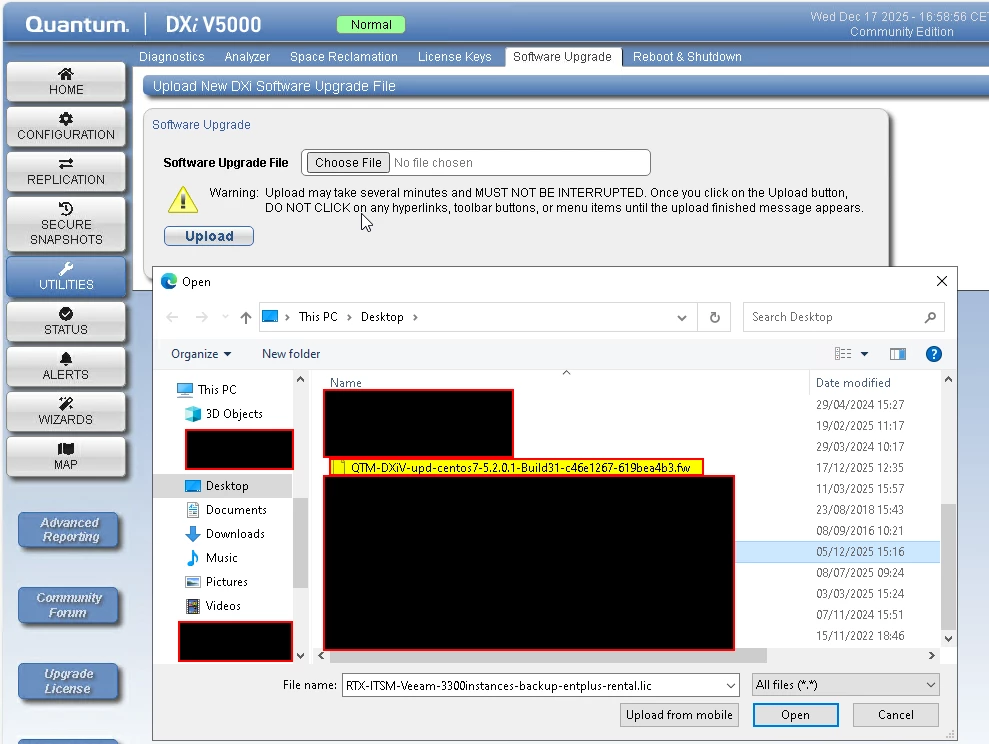Click Desktop in the address breadcrumb

[382, 317]
